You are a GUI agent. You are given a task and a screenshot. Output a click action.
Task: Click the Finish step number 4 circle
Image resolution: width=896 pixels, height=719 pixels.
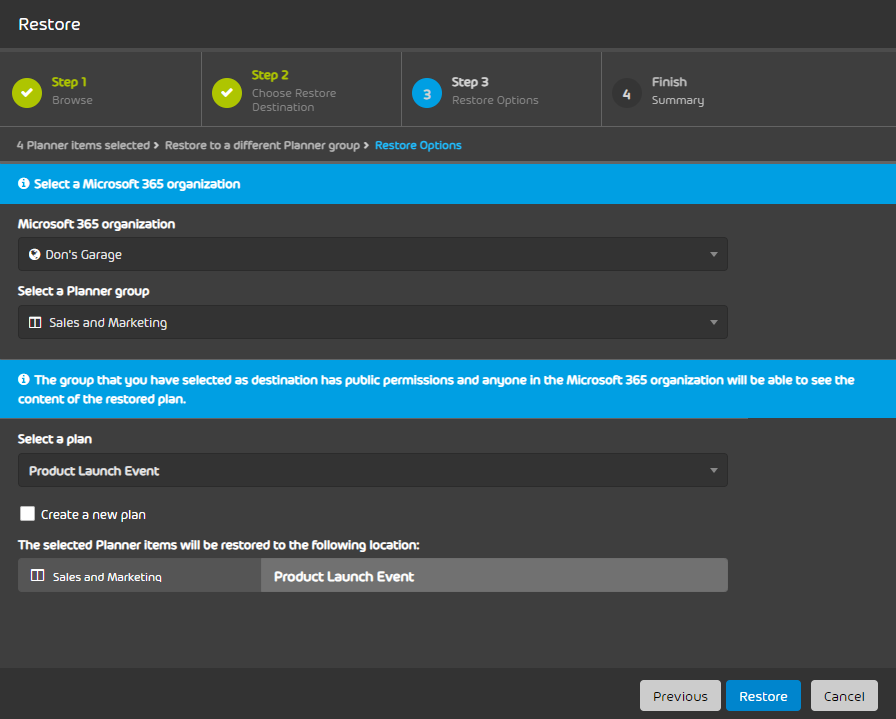coord(627,93)
